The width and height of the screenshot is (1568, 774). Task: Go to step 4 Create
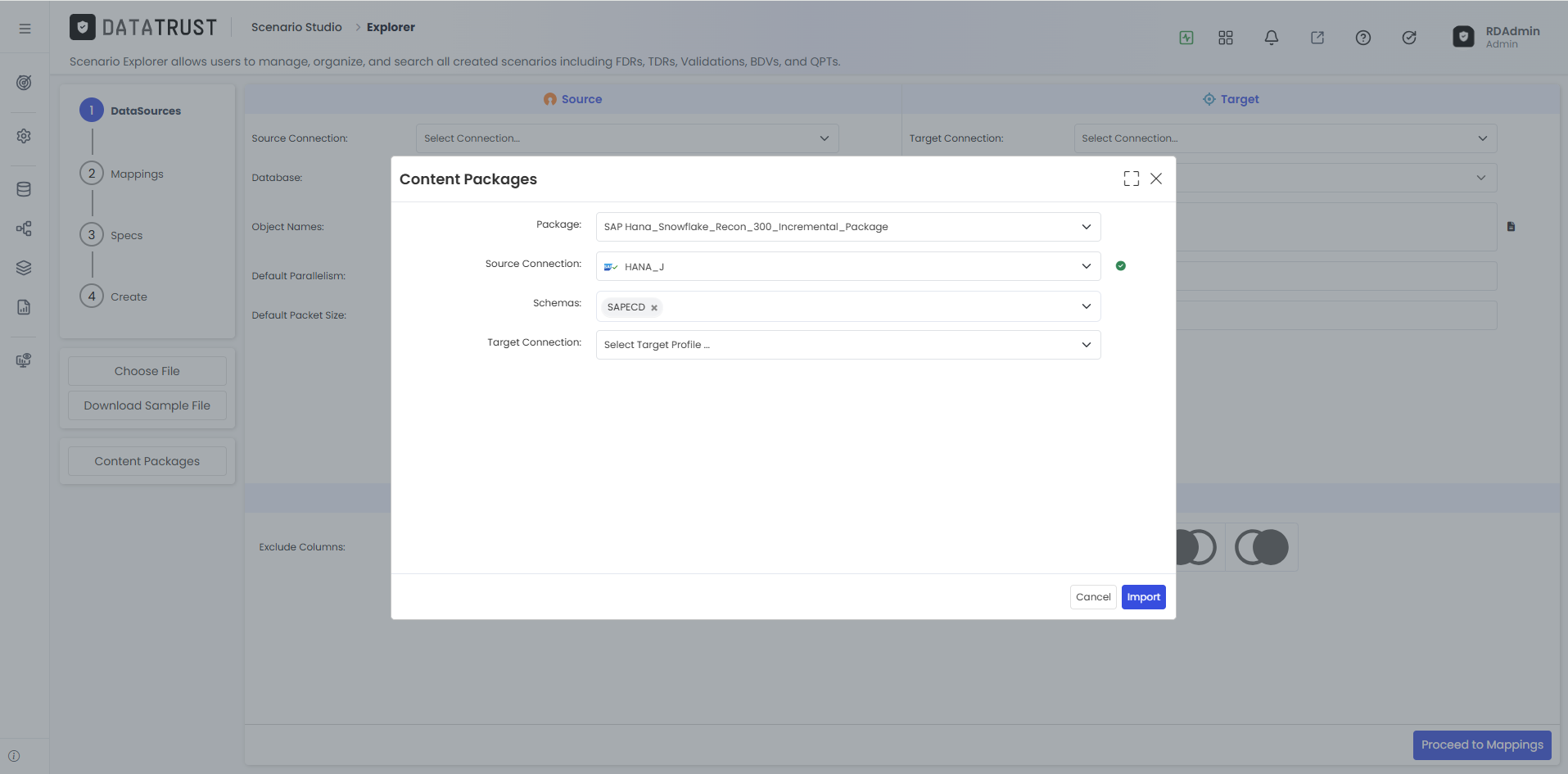[x=114, y=296]
